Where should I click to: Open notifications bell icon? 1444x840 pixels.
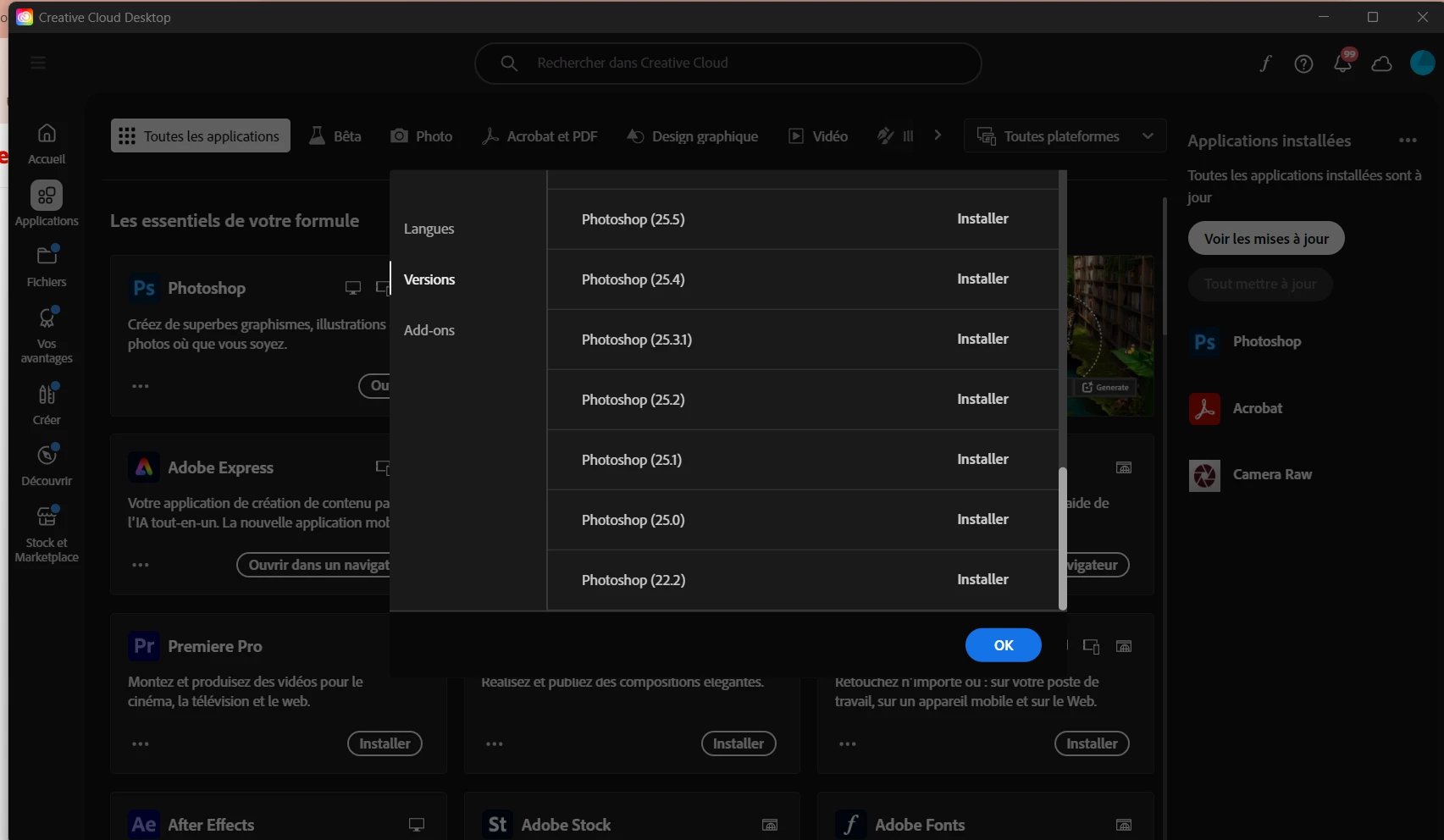point(1343,64)
